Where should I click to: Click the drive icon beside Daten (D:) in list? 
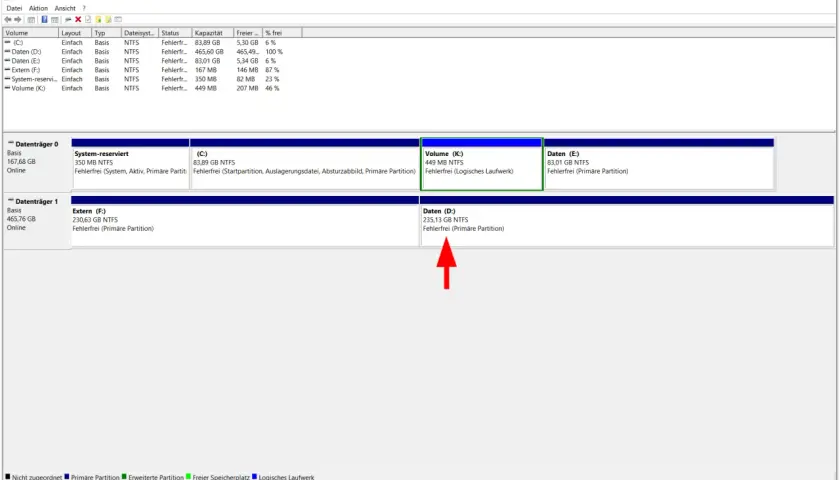(8, 51)
